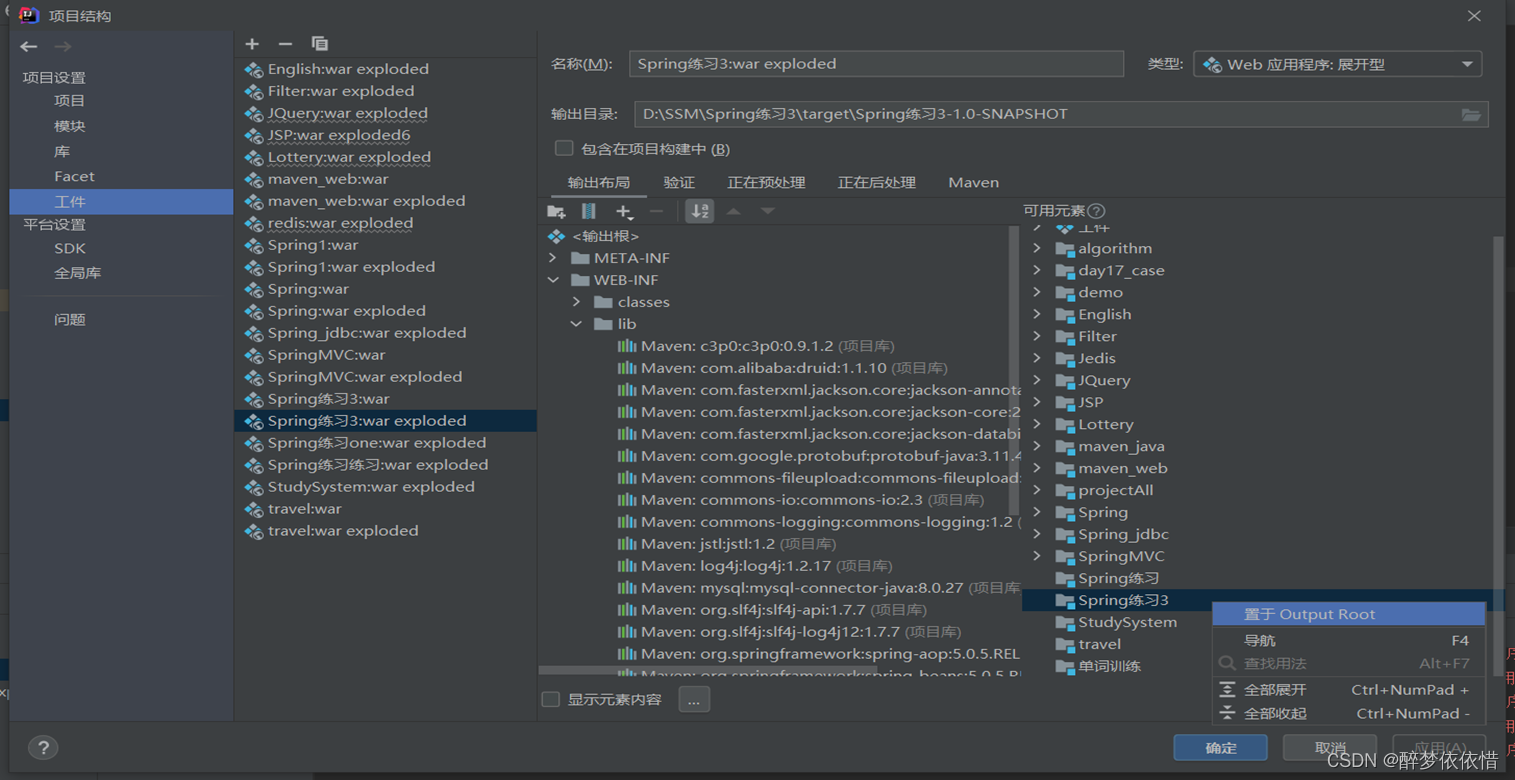Click the 名称 artifact name field
The height and width of the screenshot is (780, 1515).
tap(876, 64)
